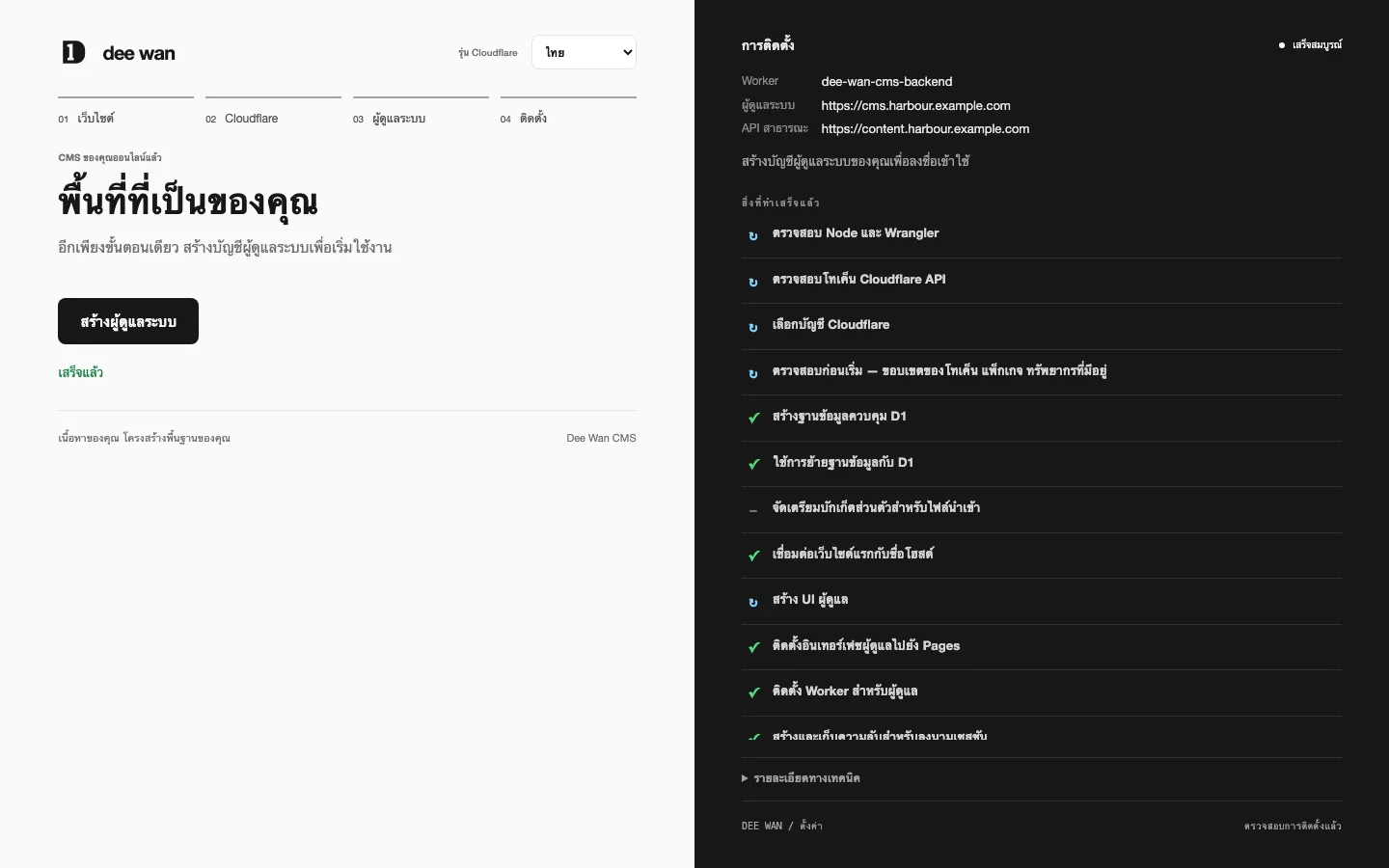Click the green checkmark beside "สร้างฐานข้อมูลควบคุม D1"

(x=754, y=418)
